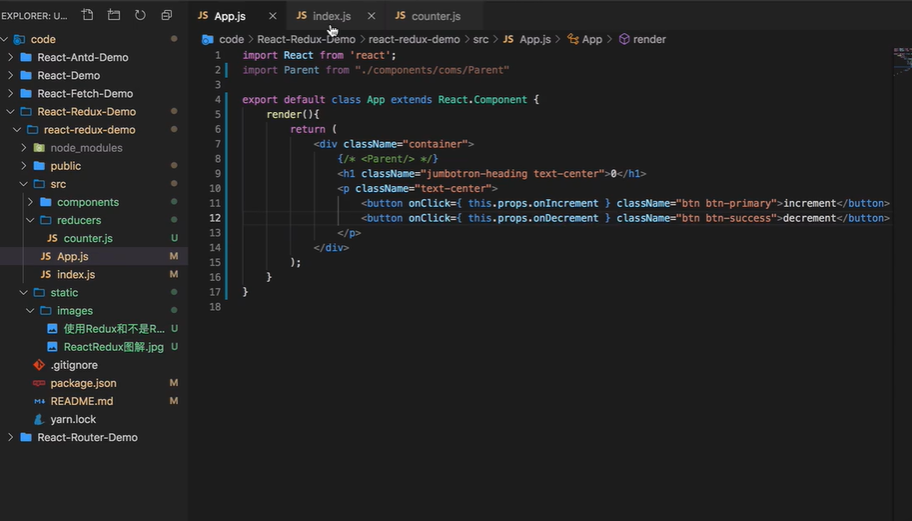Click the "./components/coms/Parent" import string
912x521 pixels.
click(432, 70)
